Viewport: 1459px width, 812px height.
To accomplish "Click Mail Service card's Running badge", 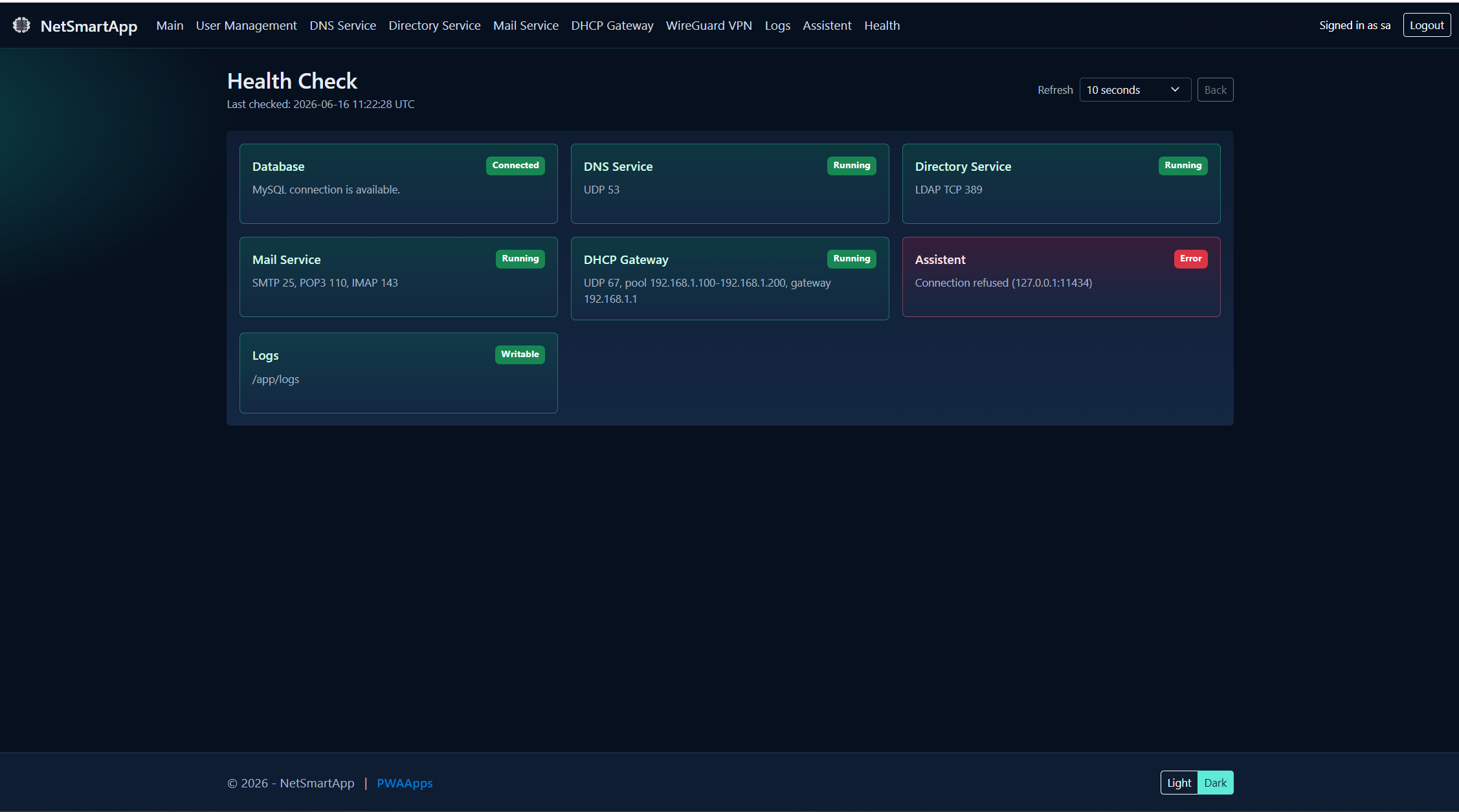I will click(520, 259).
